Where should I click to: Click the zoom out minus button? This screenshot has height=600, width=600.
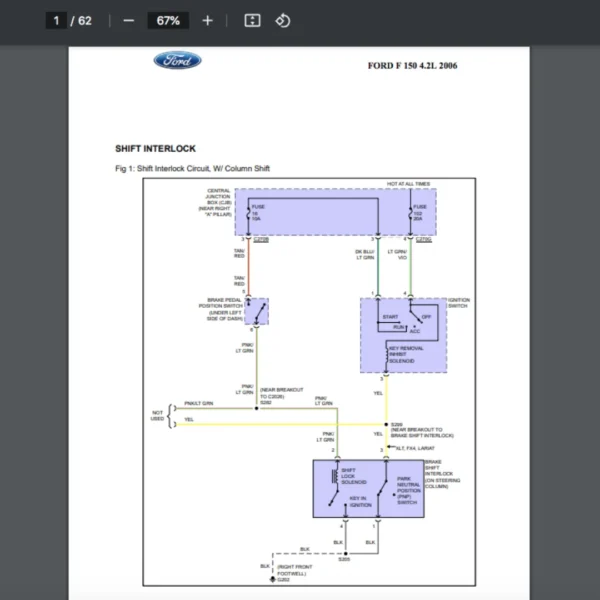coord(128,20)
